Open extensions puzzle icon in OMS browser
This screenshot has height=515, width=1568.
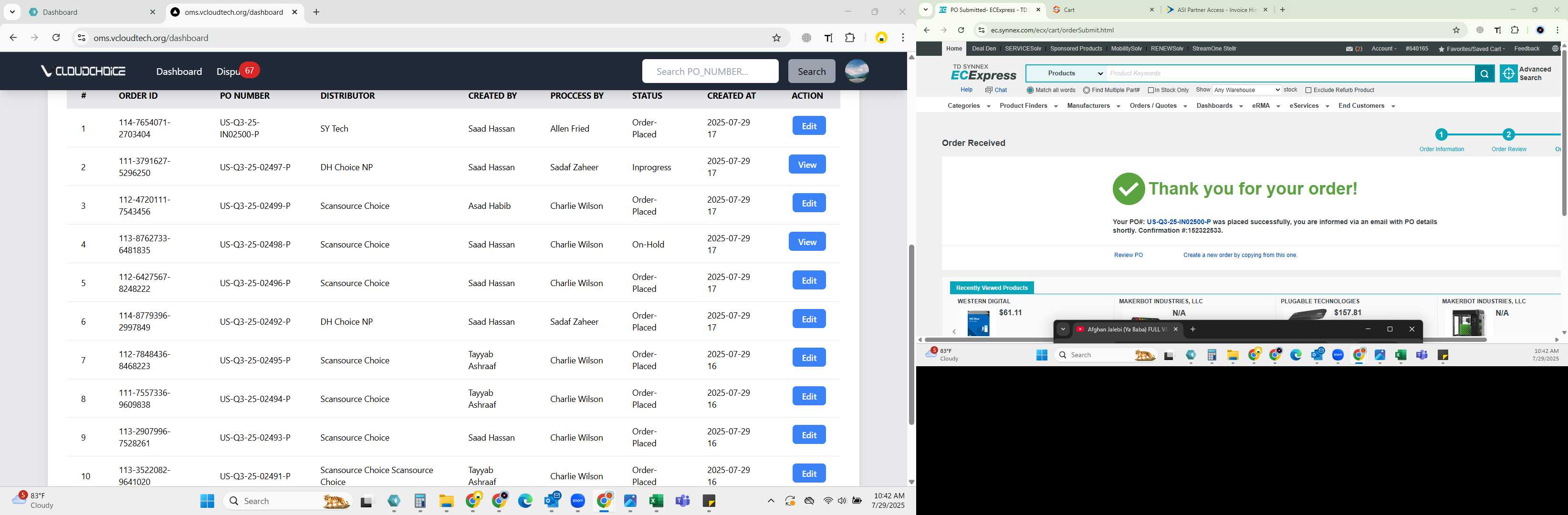850,38
